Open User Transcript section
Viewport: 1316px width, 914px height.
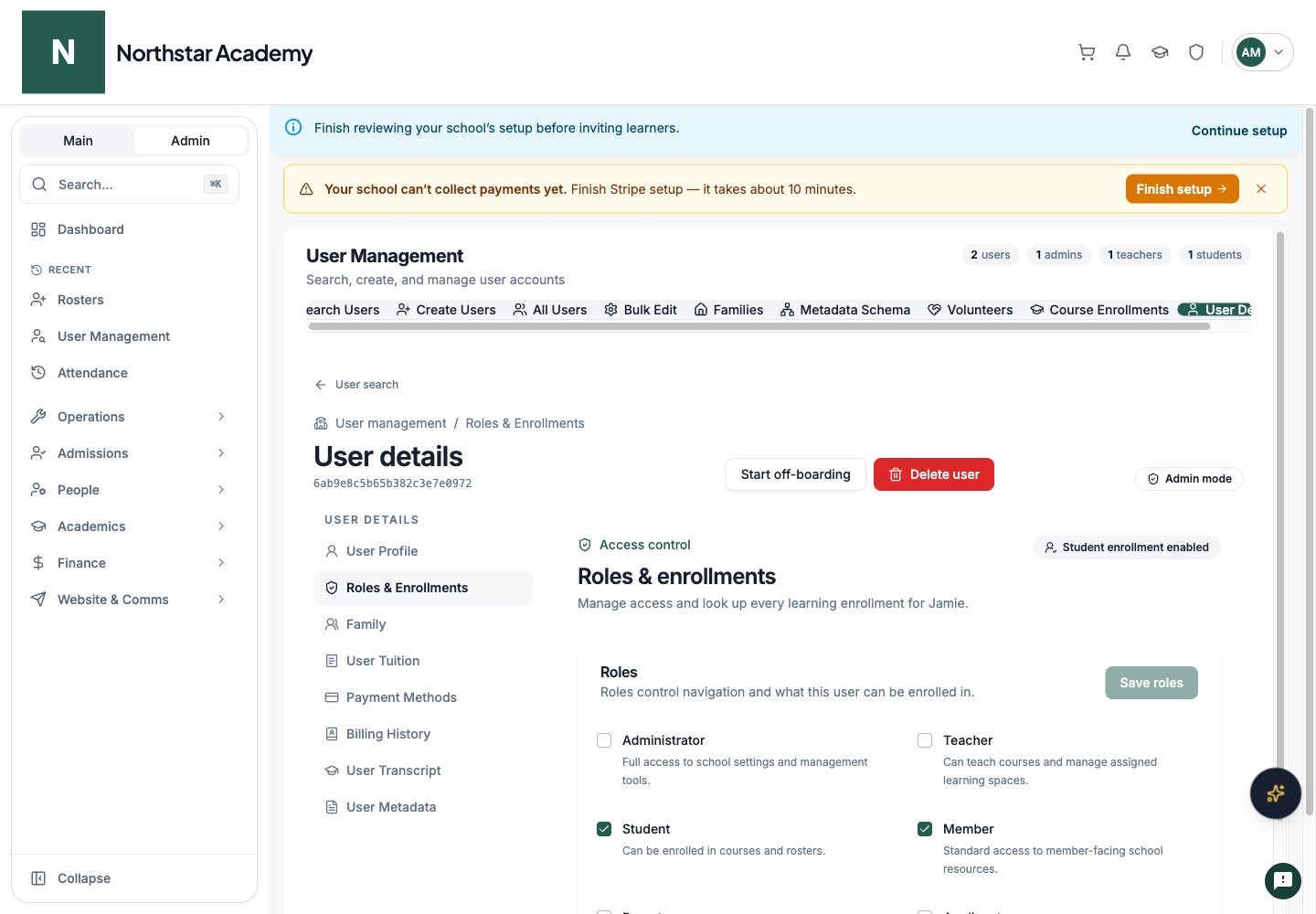(x=423, y=771)
